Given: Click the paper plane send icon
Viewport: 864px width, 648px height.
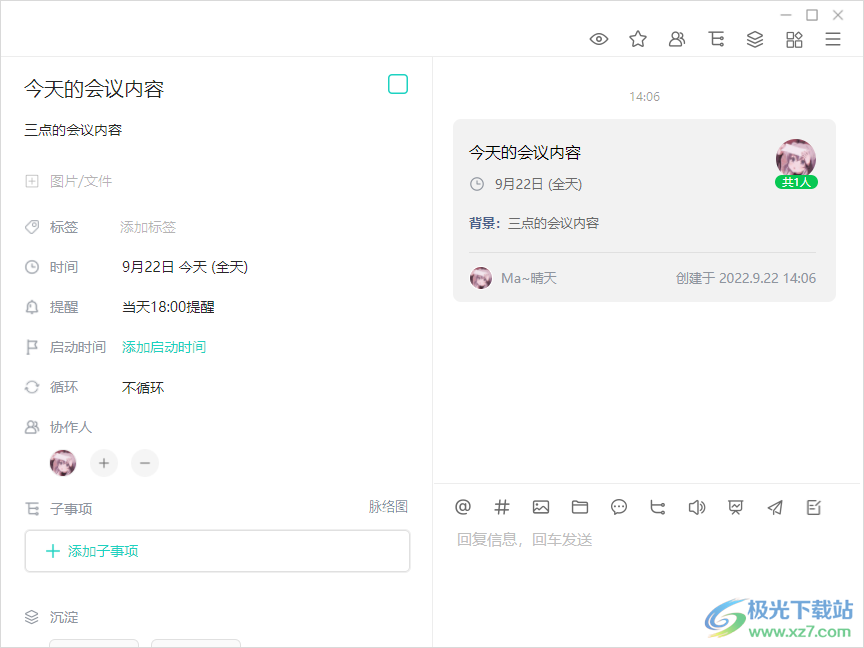Looking at the screenshot, I should (x=775, y=507).
